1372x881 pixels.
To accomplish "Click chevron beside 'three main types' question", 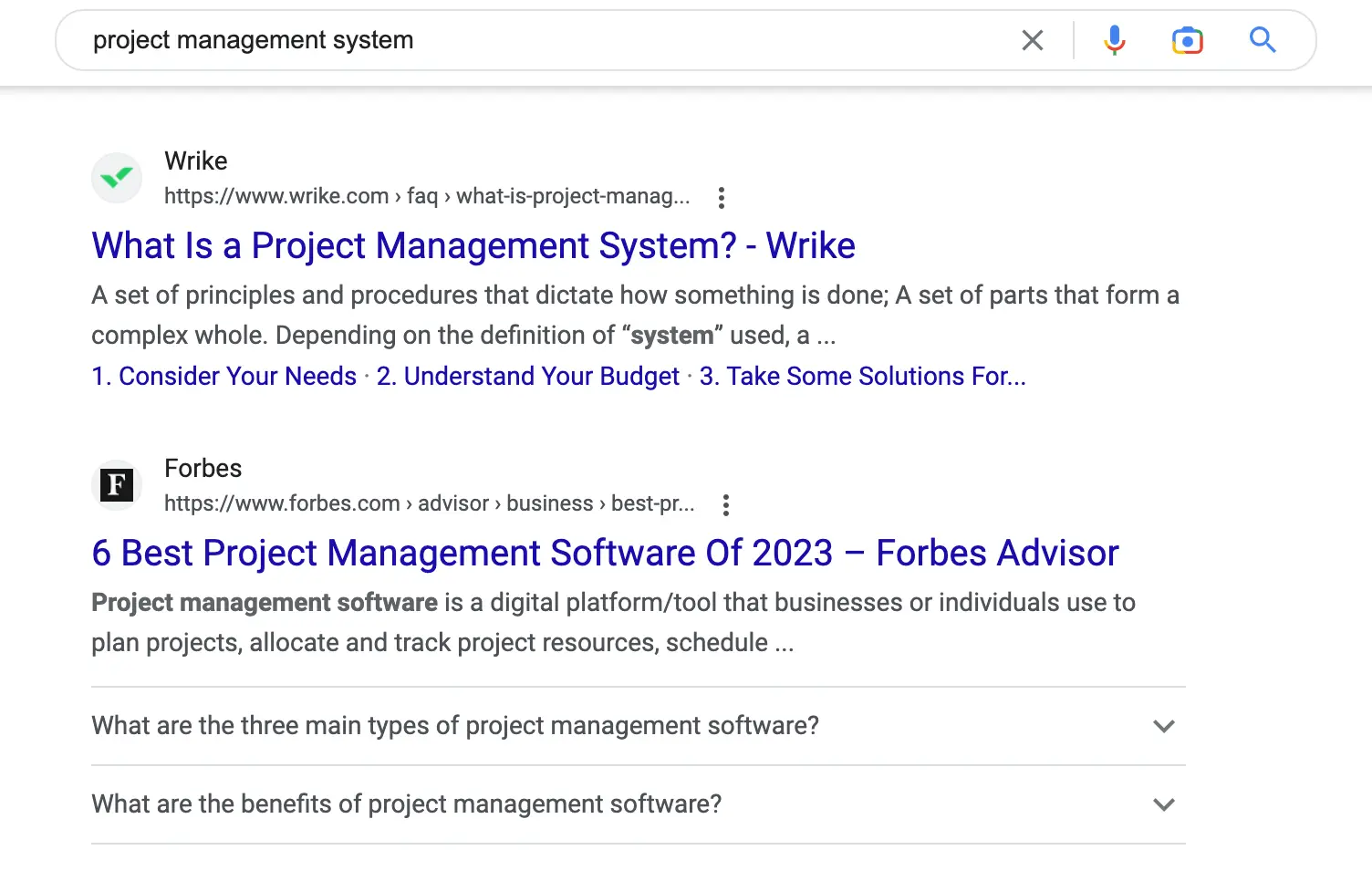I will (1163, 727).
